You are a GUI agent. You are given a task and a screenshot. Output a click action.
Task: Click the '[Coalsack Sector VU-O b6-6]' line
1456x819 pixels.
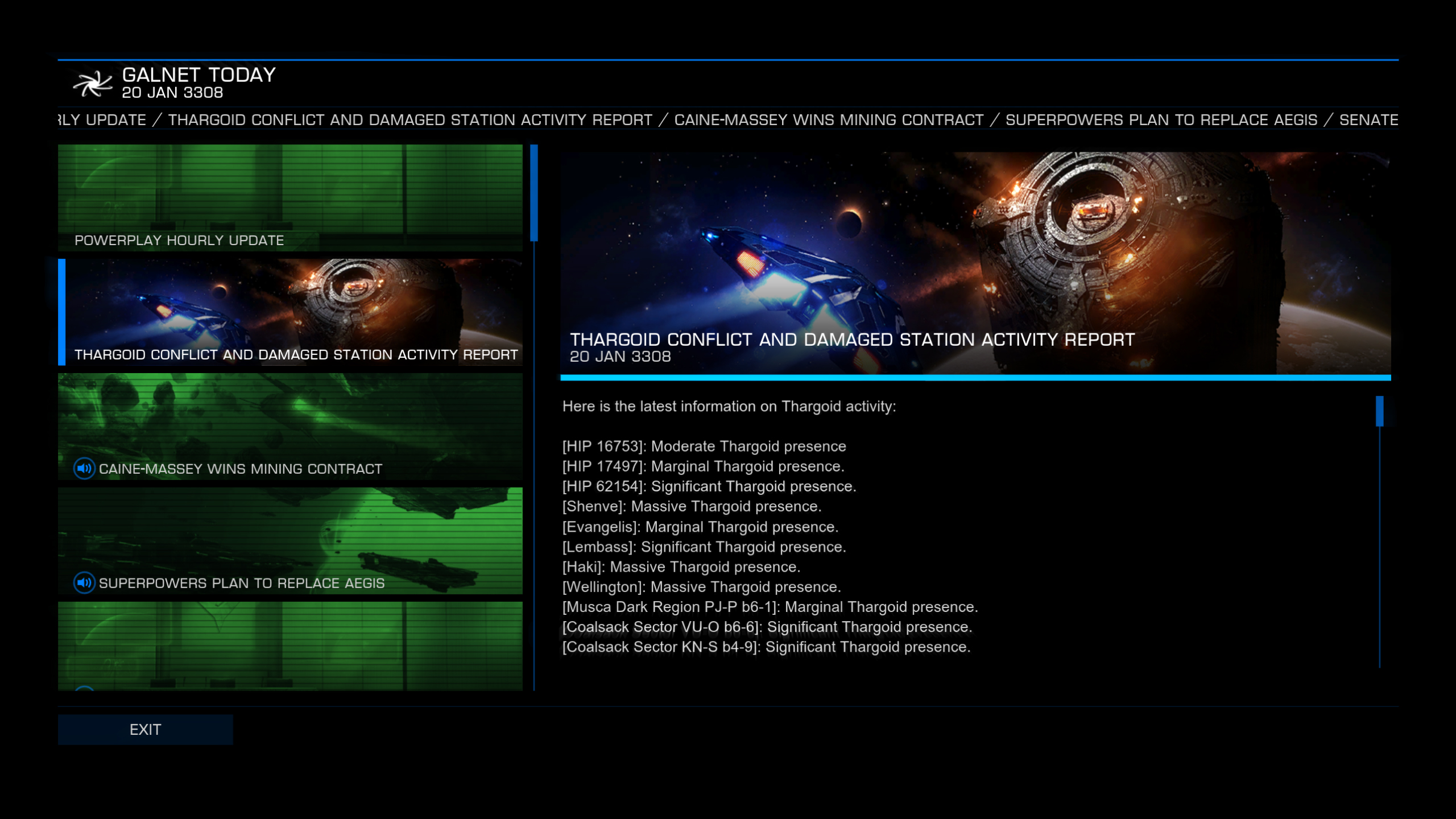pyautogui.click(x=767, y=627)
